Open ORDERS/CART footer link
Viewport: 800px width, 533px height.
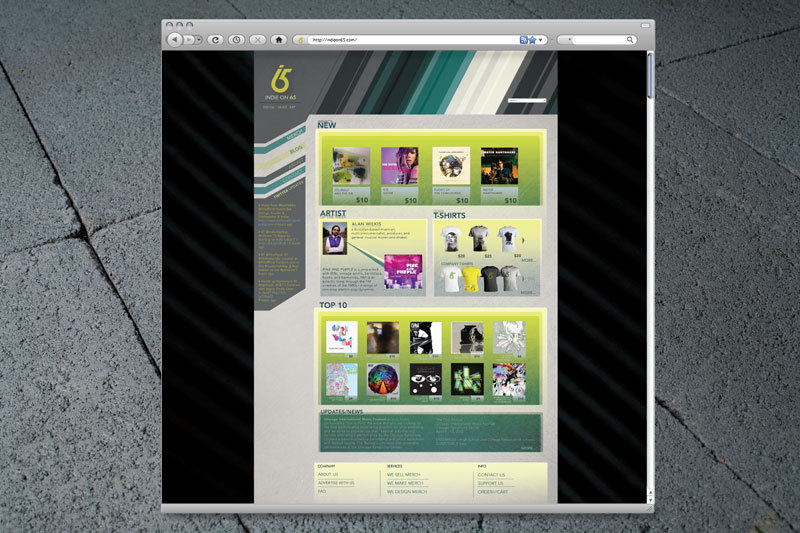(493, 492)
